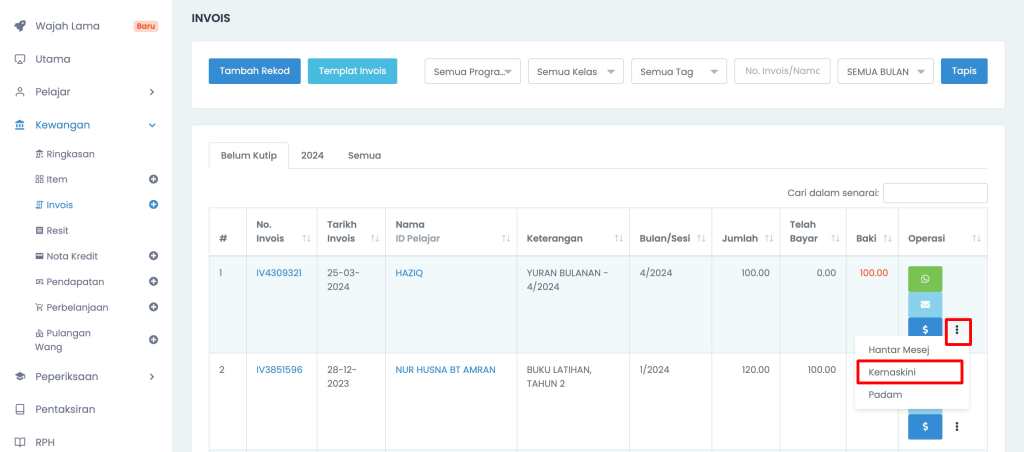Click the monitor icon beside Utama
Image resolution: width=1024 pixels, height=452 pixels.
tap(20, 59)
